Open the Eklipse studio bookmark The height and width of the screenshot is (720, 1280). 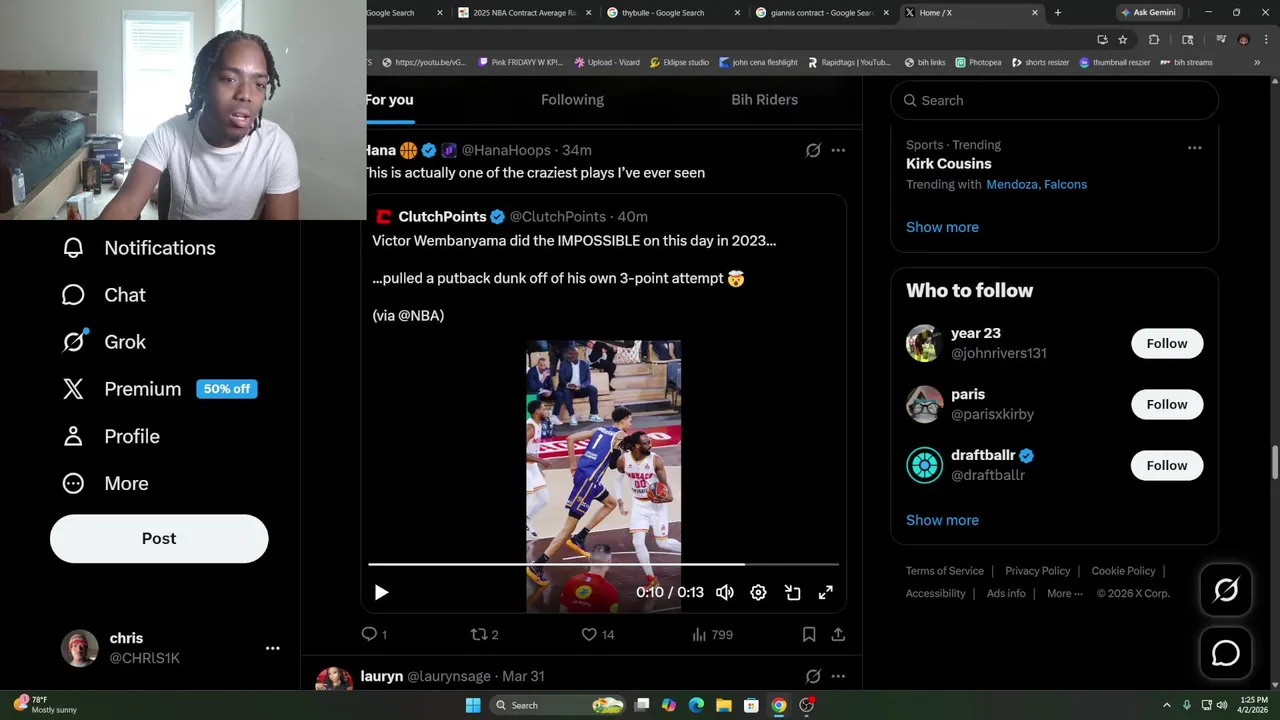(x=679, y=62)
